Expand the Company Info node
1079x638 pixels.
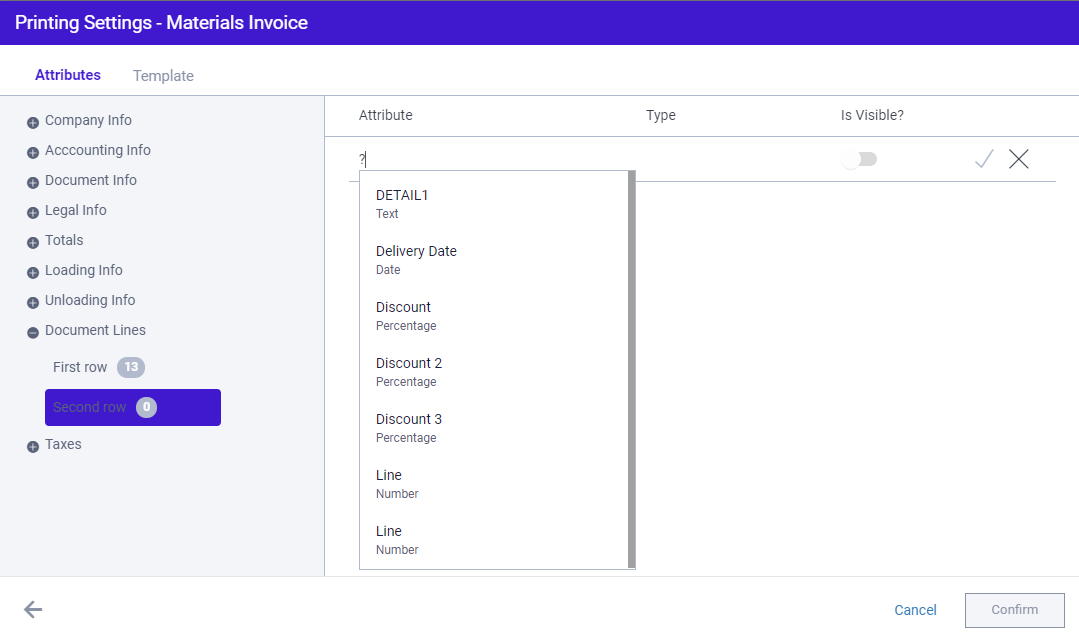(32, 123)
